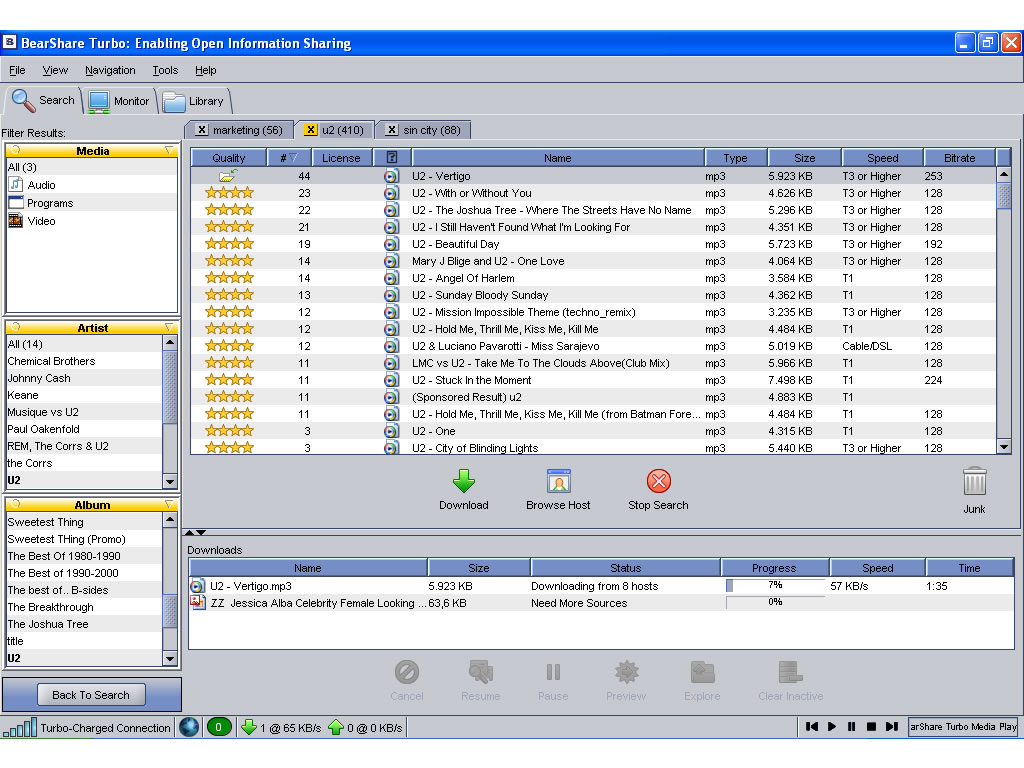The height and width of the screenshot is (768, 1024).
Task: Close the u2 (410) search tab
Action: (311, 130)
